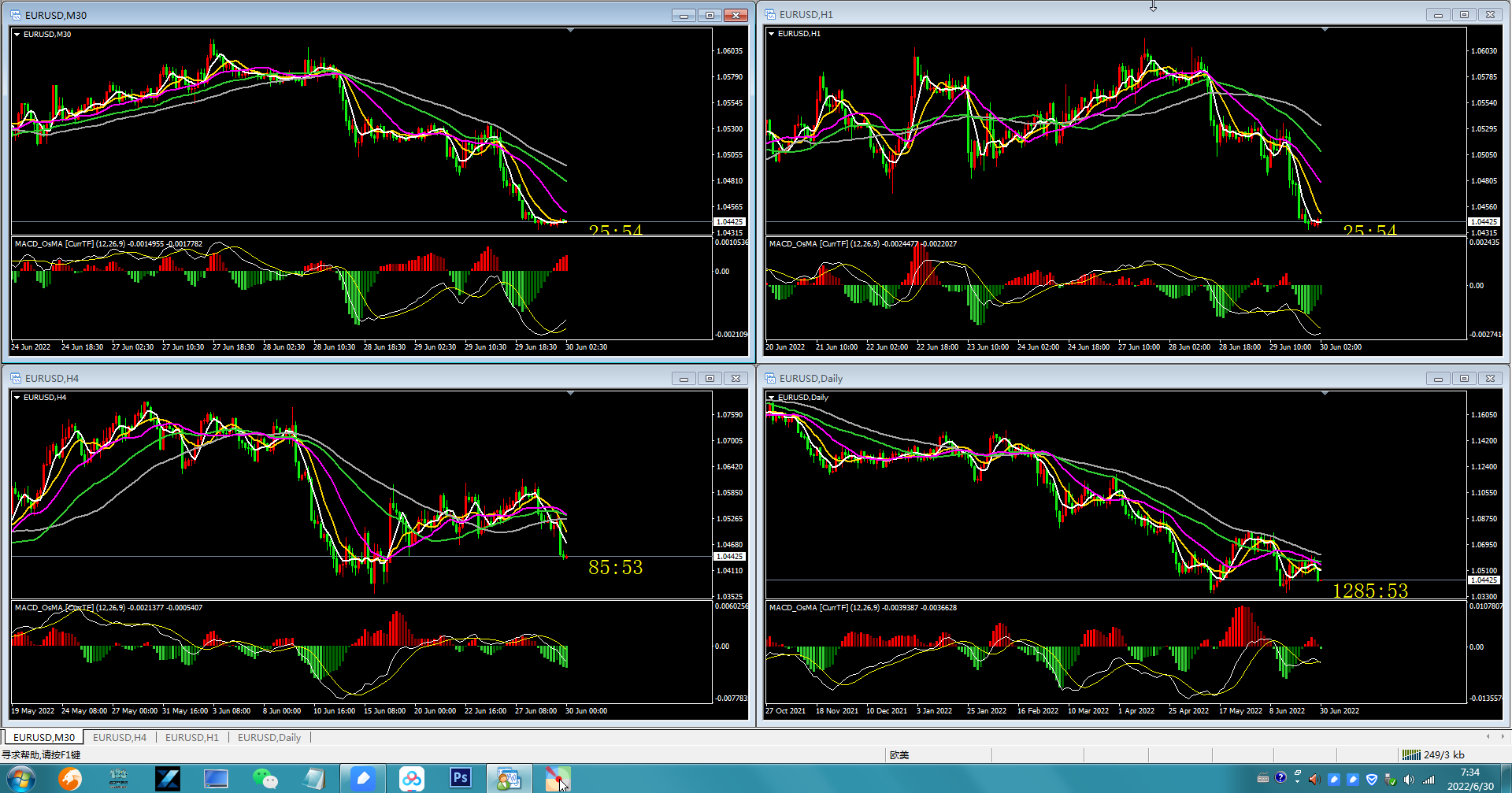Expand the EURUSD,H4 chart label triangle
This screenshot has height=793, width=1512.
click(17, 398)
